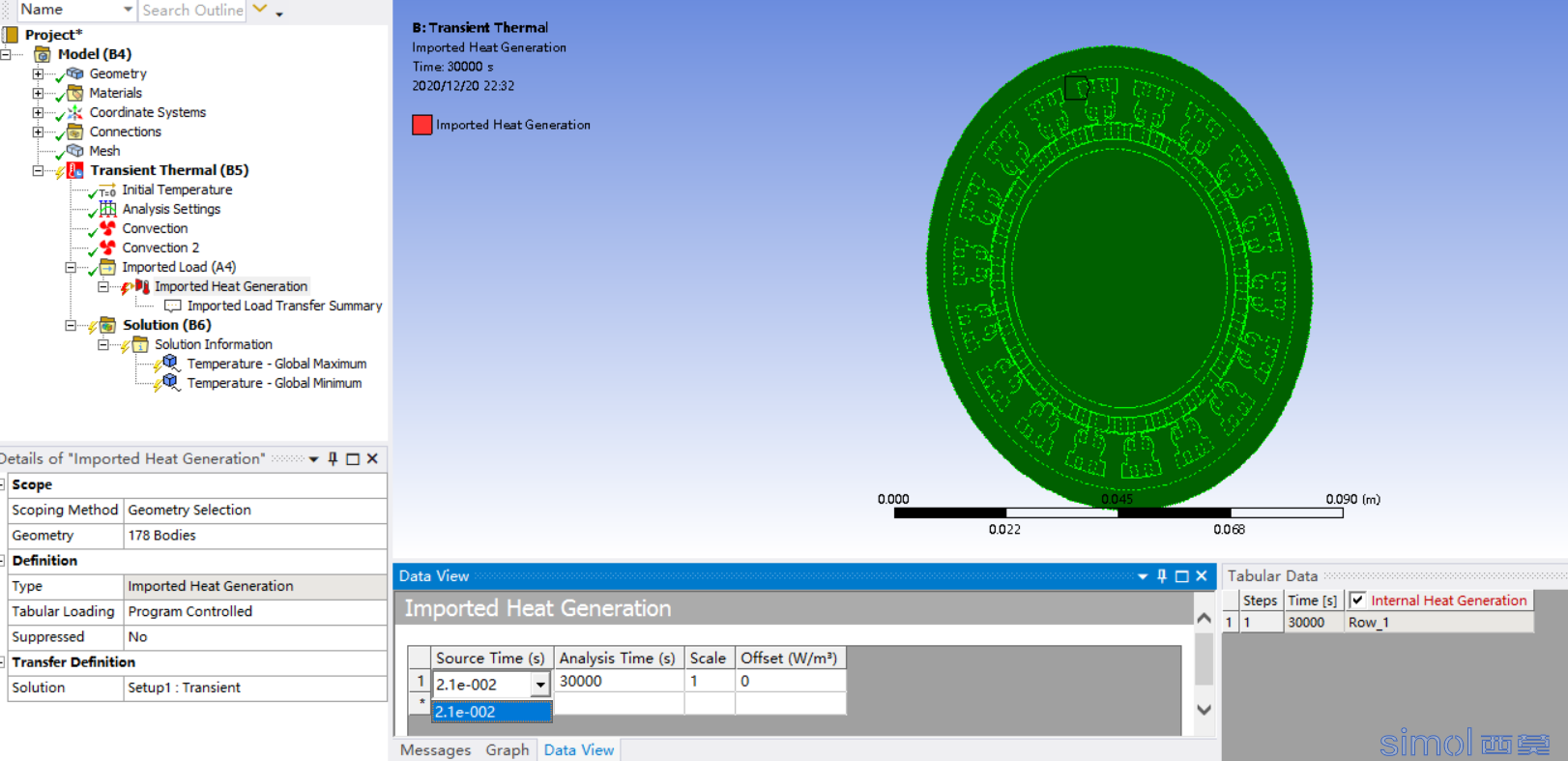Open the Details panel options dropdown arrow

[313, 459]
